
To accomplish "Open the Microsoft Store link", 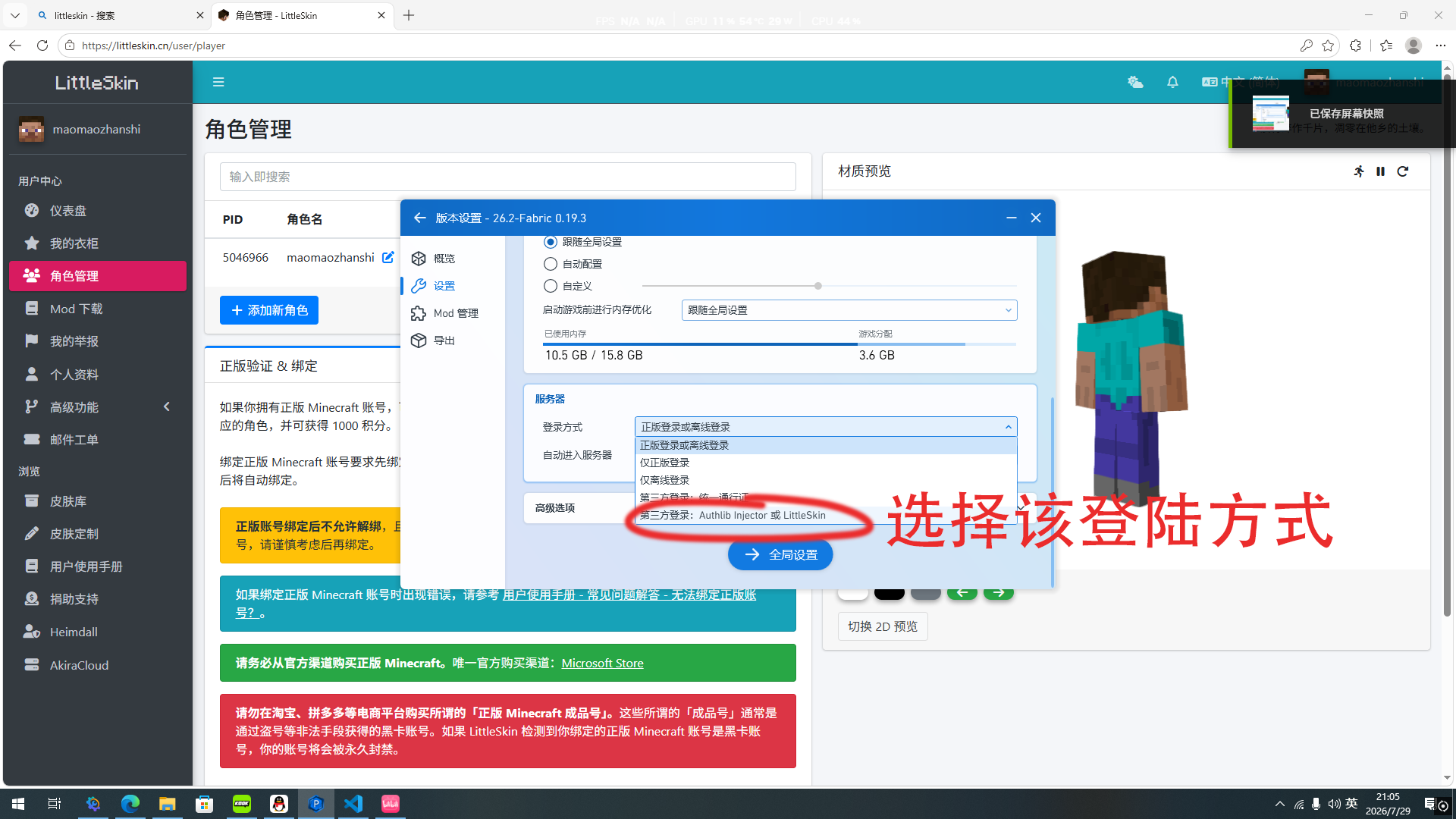I will pos(602,663).
